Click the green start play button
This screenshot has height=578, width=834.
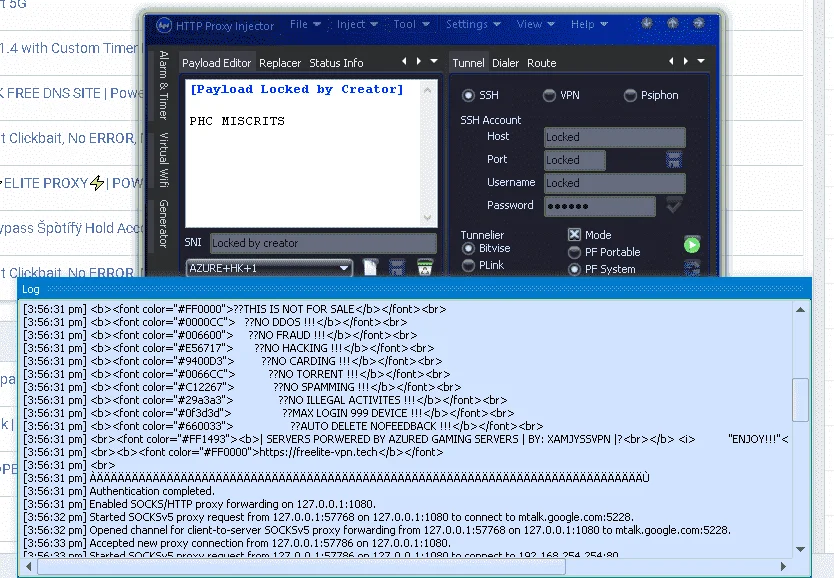tap(691, 245)
